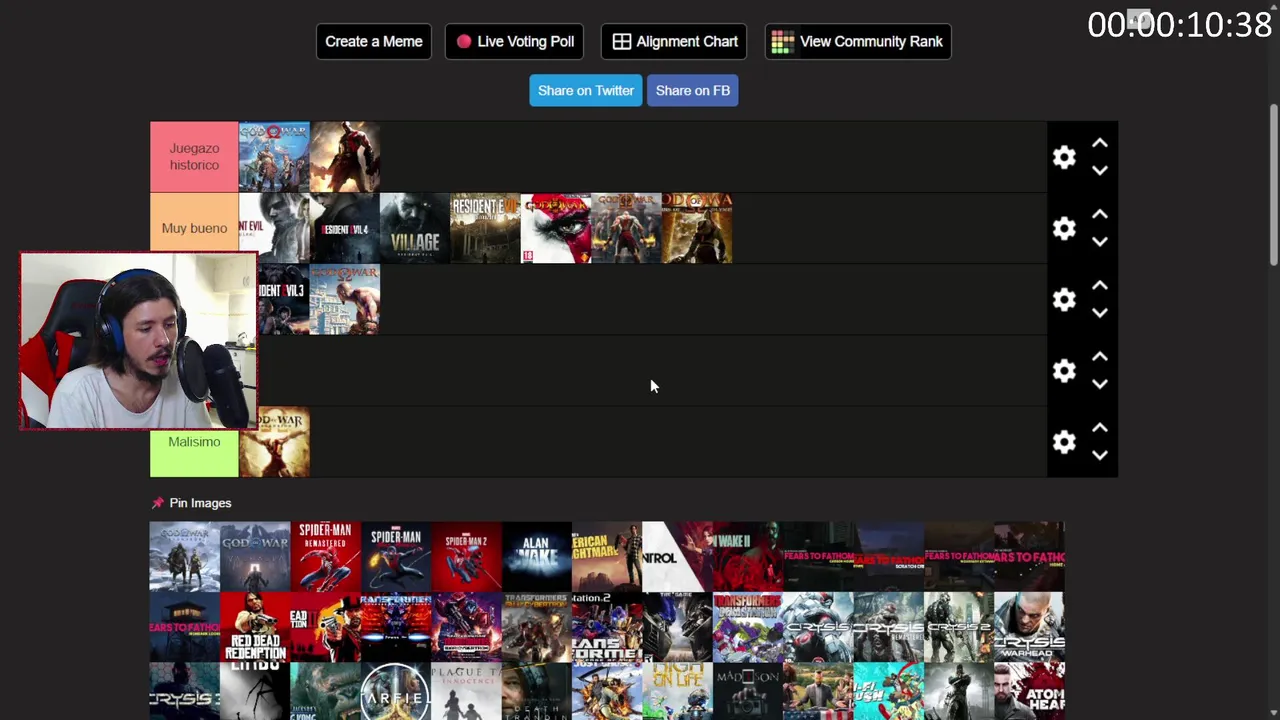Share tier list on Twitter
Screen dimensions: 1280x720
click(586, 90)
